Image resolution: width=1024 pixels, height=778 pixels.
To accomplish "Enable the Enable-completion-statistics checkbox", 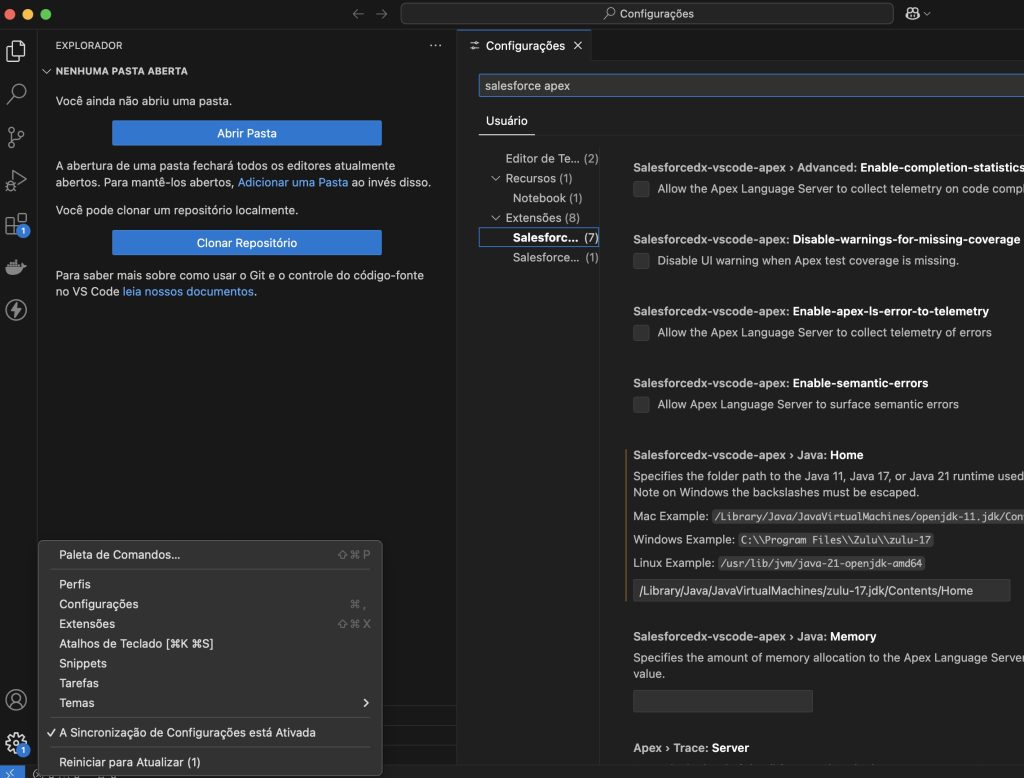I will point(641,189).
